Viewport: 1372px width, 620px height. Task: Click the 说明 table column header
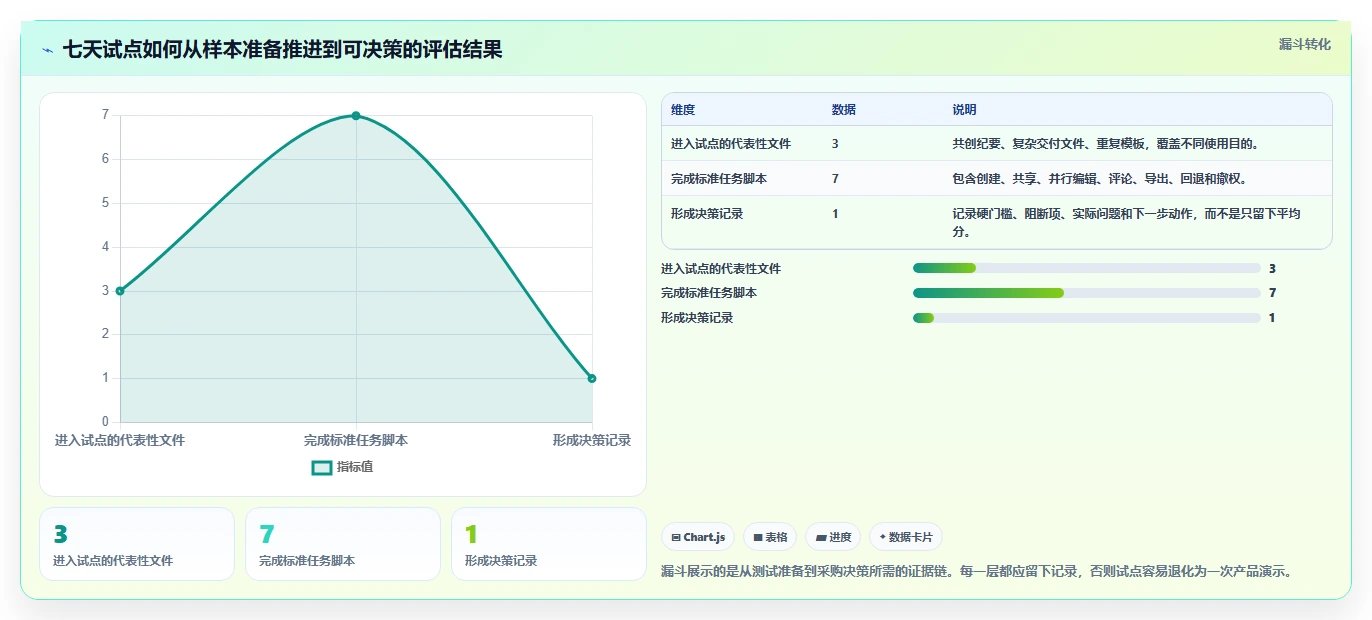pos(965,110)
